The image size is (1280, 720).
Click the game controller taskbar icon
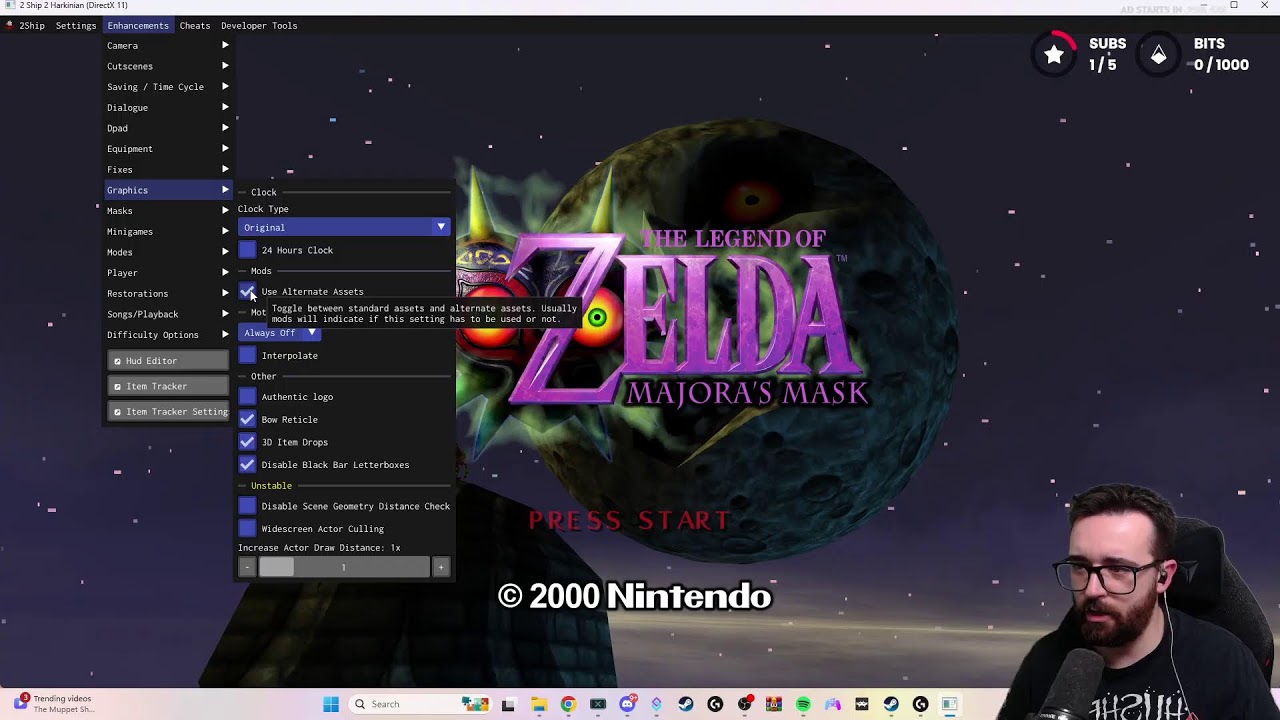click(833, 704)
